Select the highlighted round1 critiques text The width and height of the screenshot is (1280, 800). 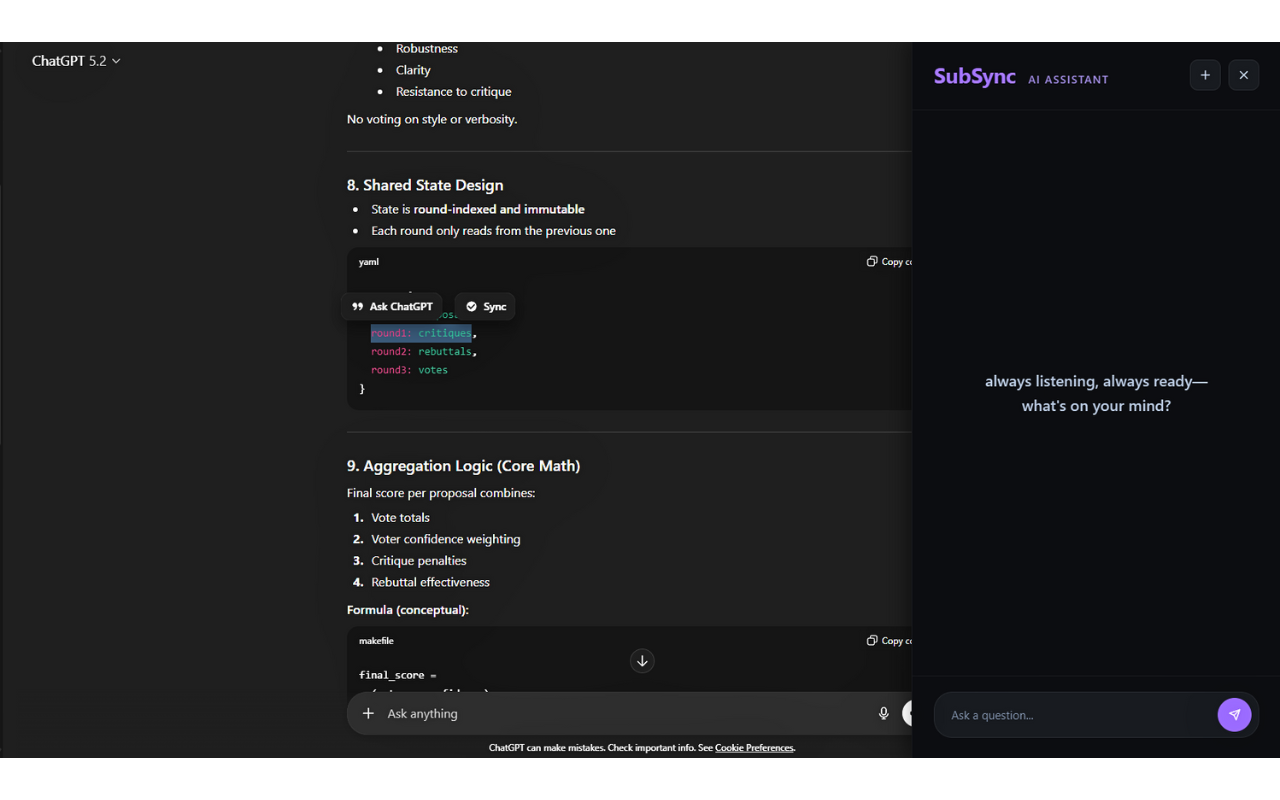(x=421, y=333)
